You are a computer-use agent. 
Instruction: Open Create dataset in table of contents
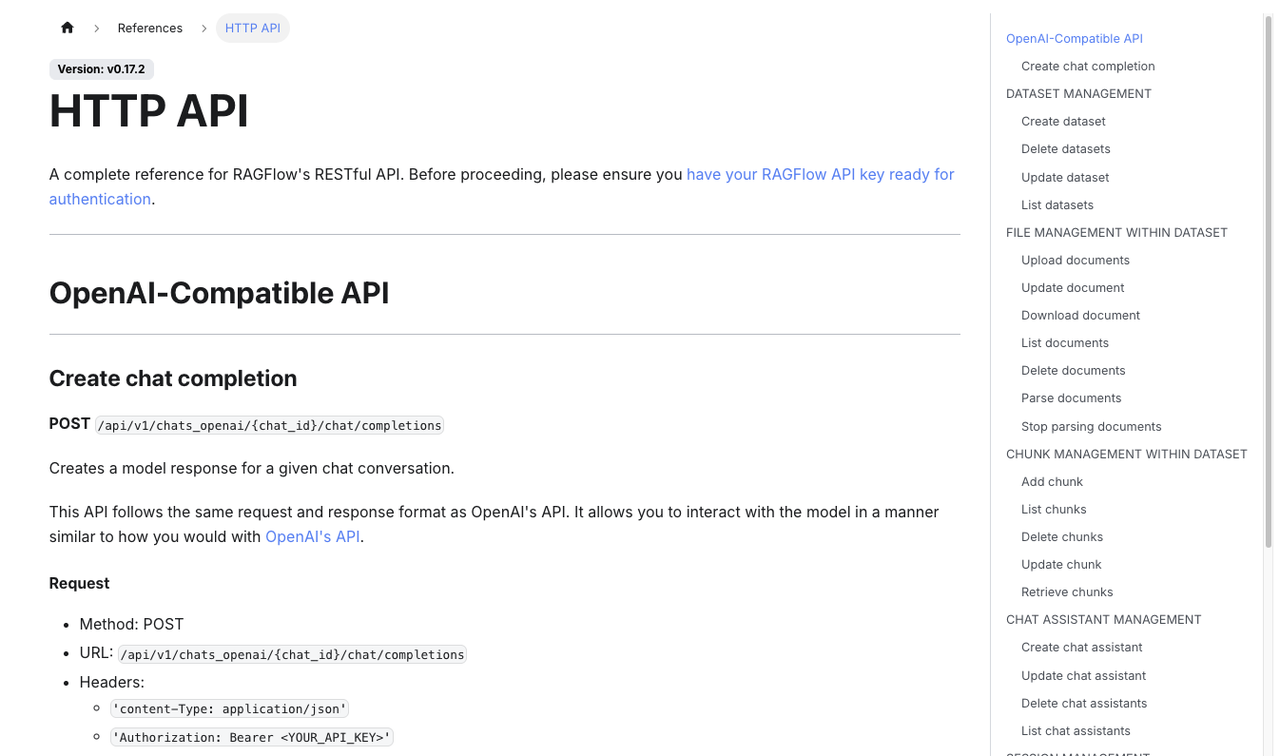point(1063,121)
